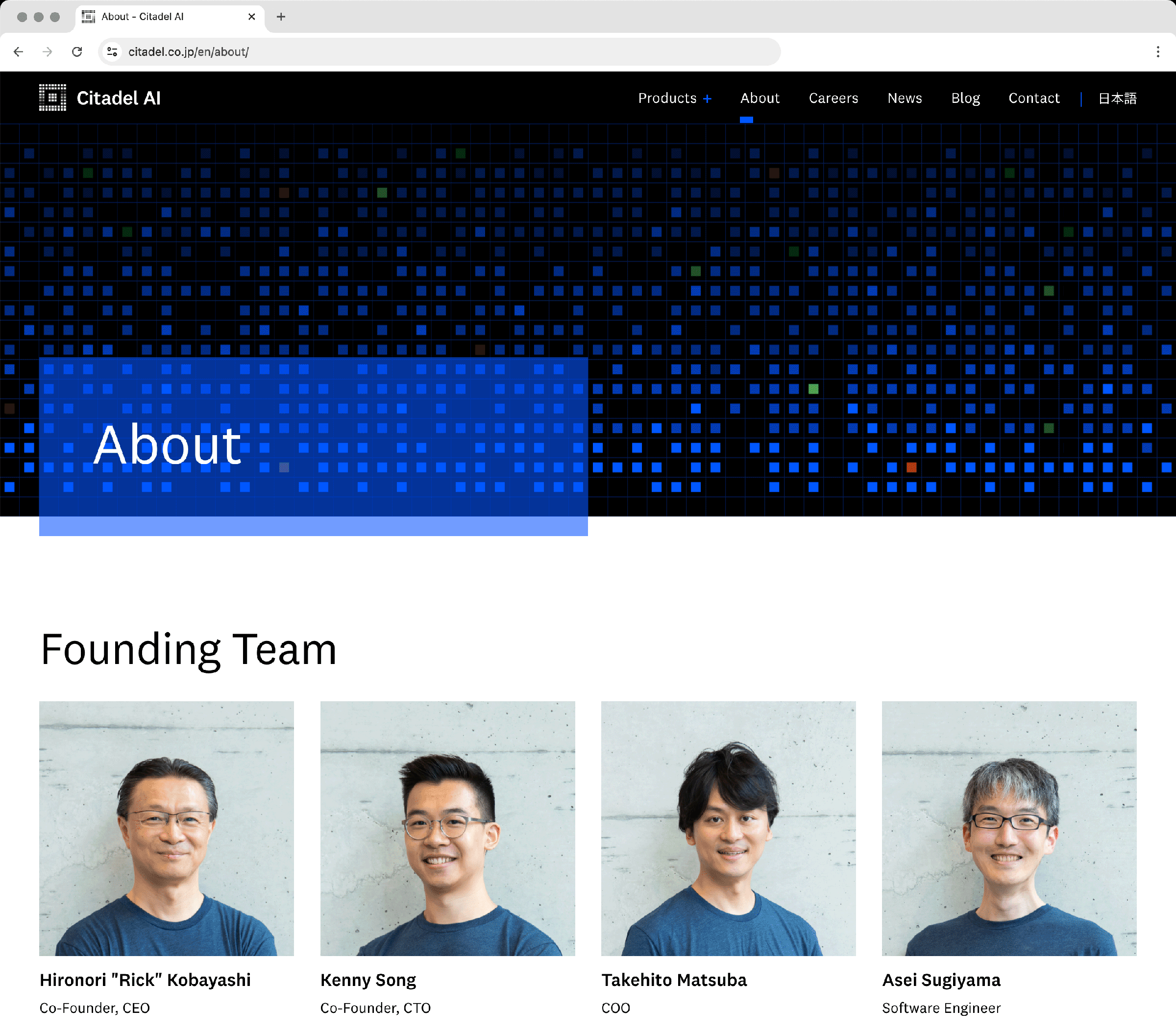Viewport: 1176px width, 1033px height.
Task: Click Takehito Matsuba's portrait photo
Action: pyautogui.click(x=728, y=828)
